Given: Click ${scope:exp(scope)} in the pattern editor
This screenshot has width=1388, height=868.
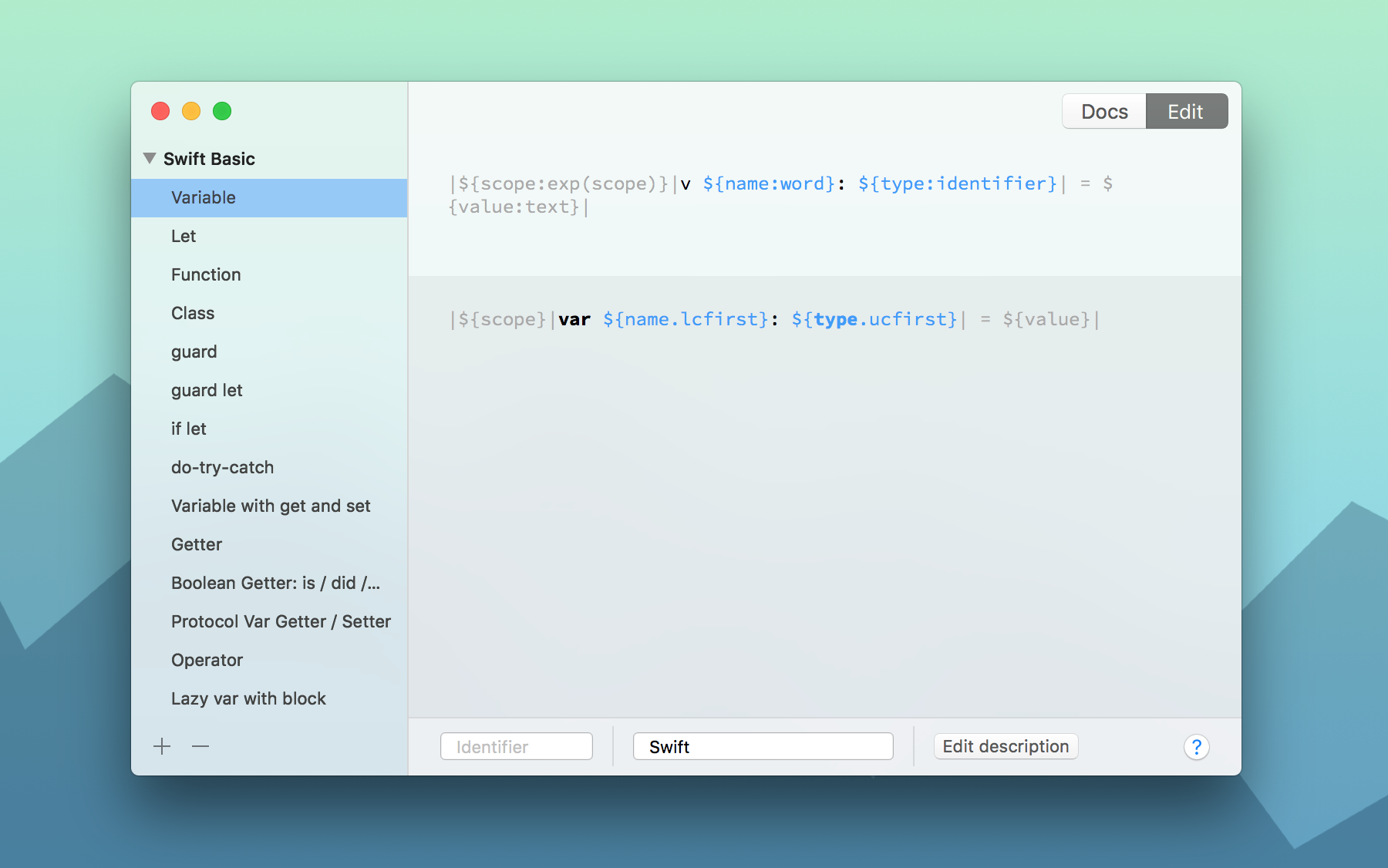Looking at the screenshot, I should 563,183.
